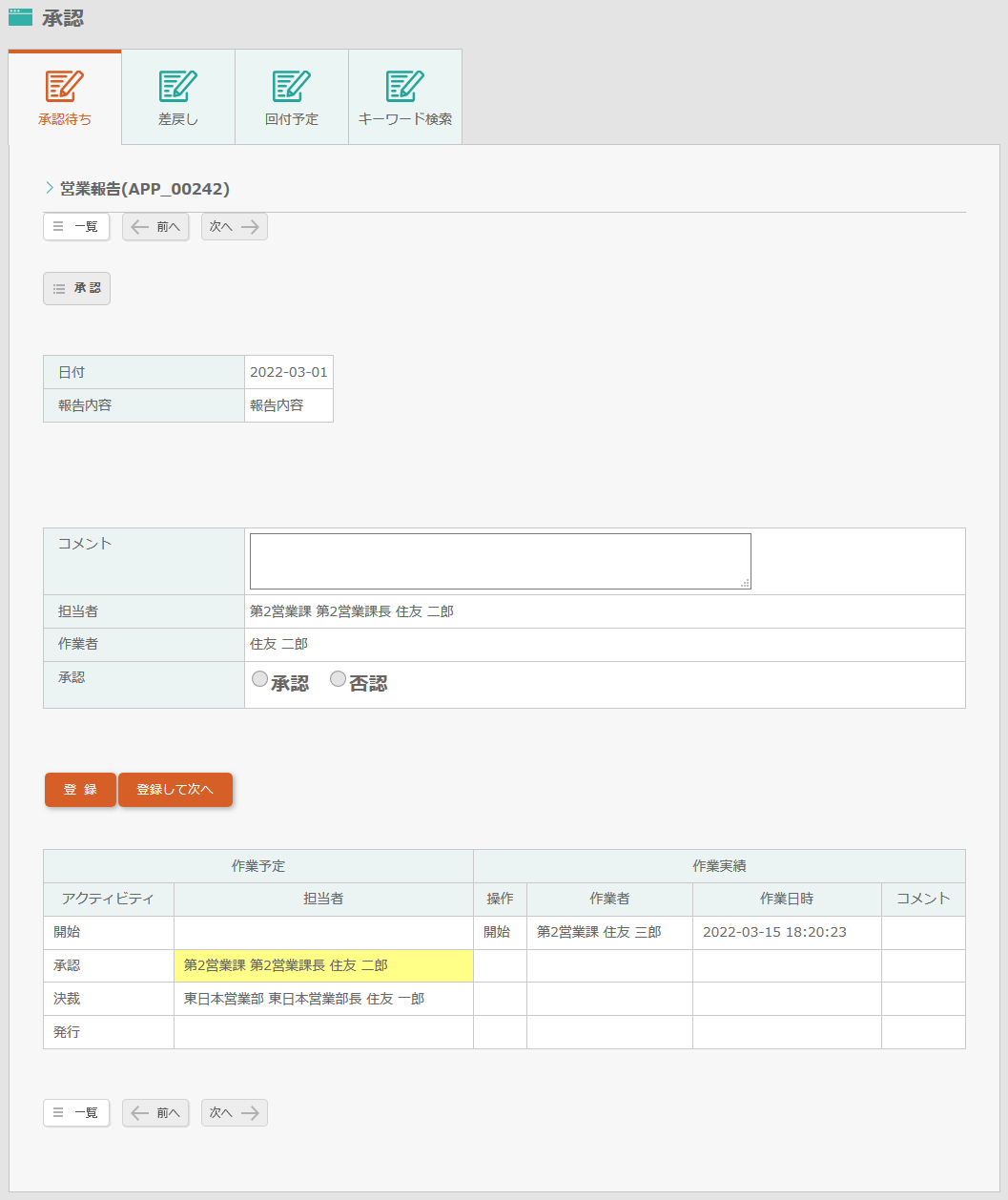Focus the コメント text area

[501, 561]
